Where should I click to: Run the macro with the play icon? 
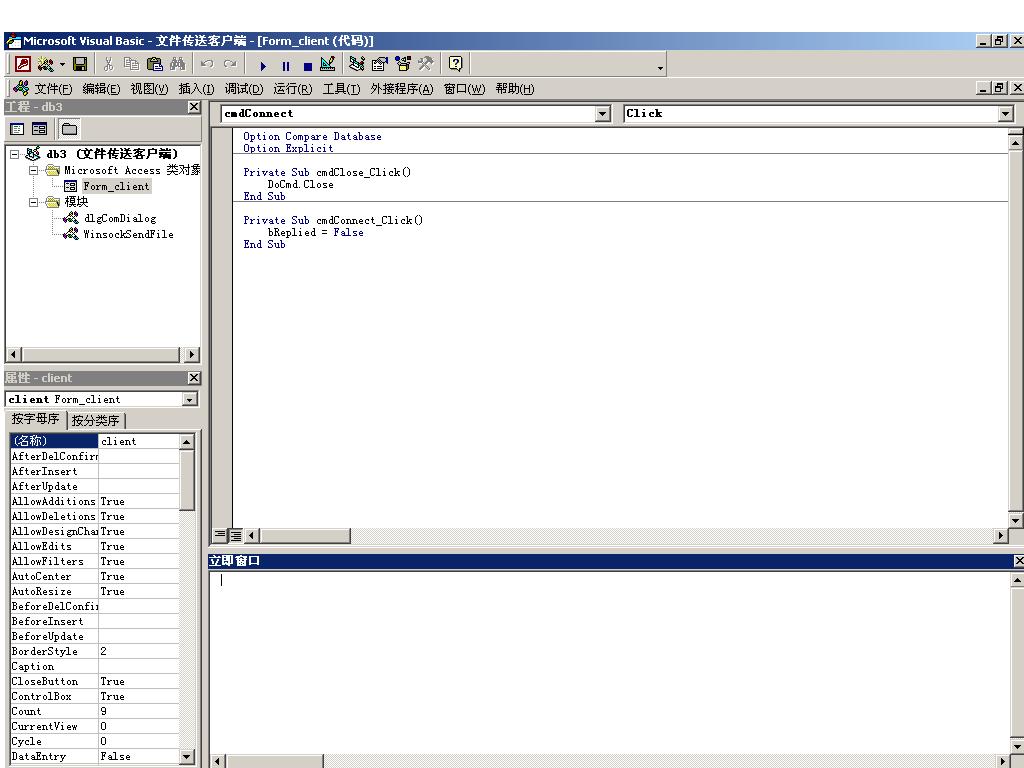(x=263, y=65)
